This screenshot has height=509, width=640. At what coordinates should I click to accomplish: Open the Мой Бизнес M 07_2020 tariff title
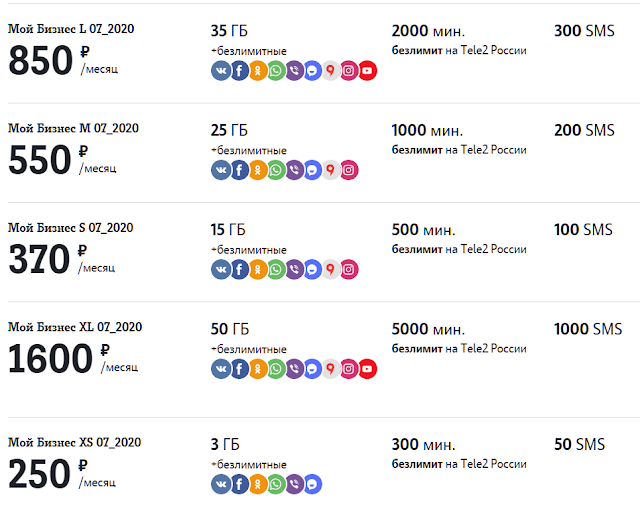pos(73,128)
